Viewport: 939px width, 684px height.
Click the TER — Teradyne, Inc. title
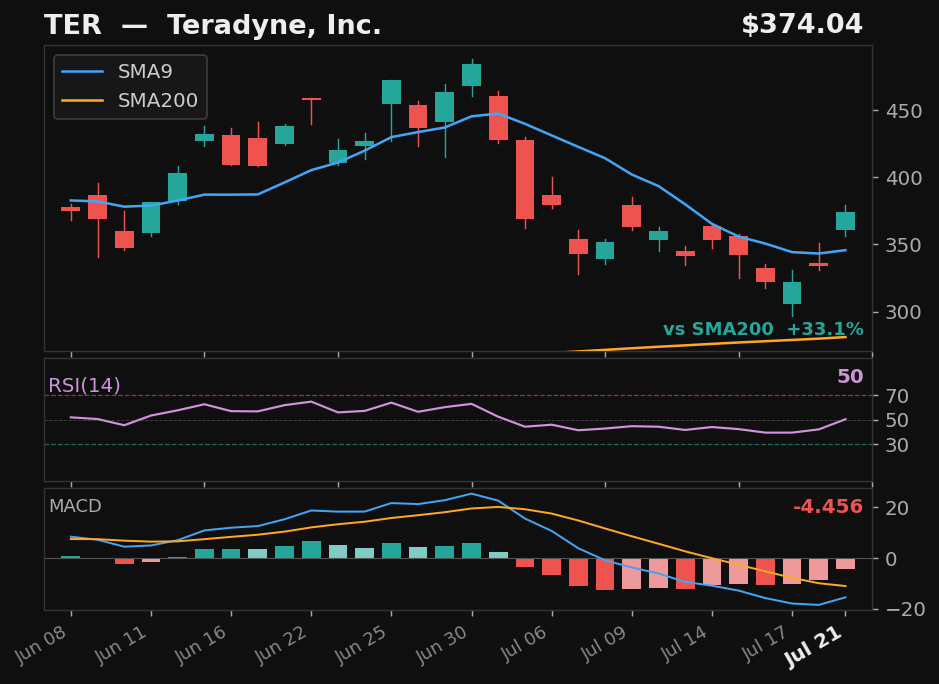[213, 25]
